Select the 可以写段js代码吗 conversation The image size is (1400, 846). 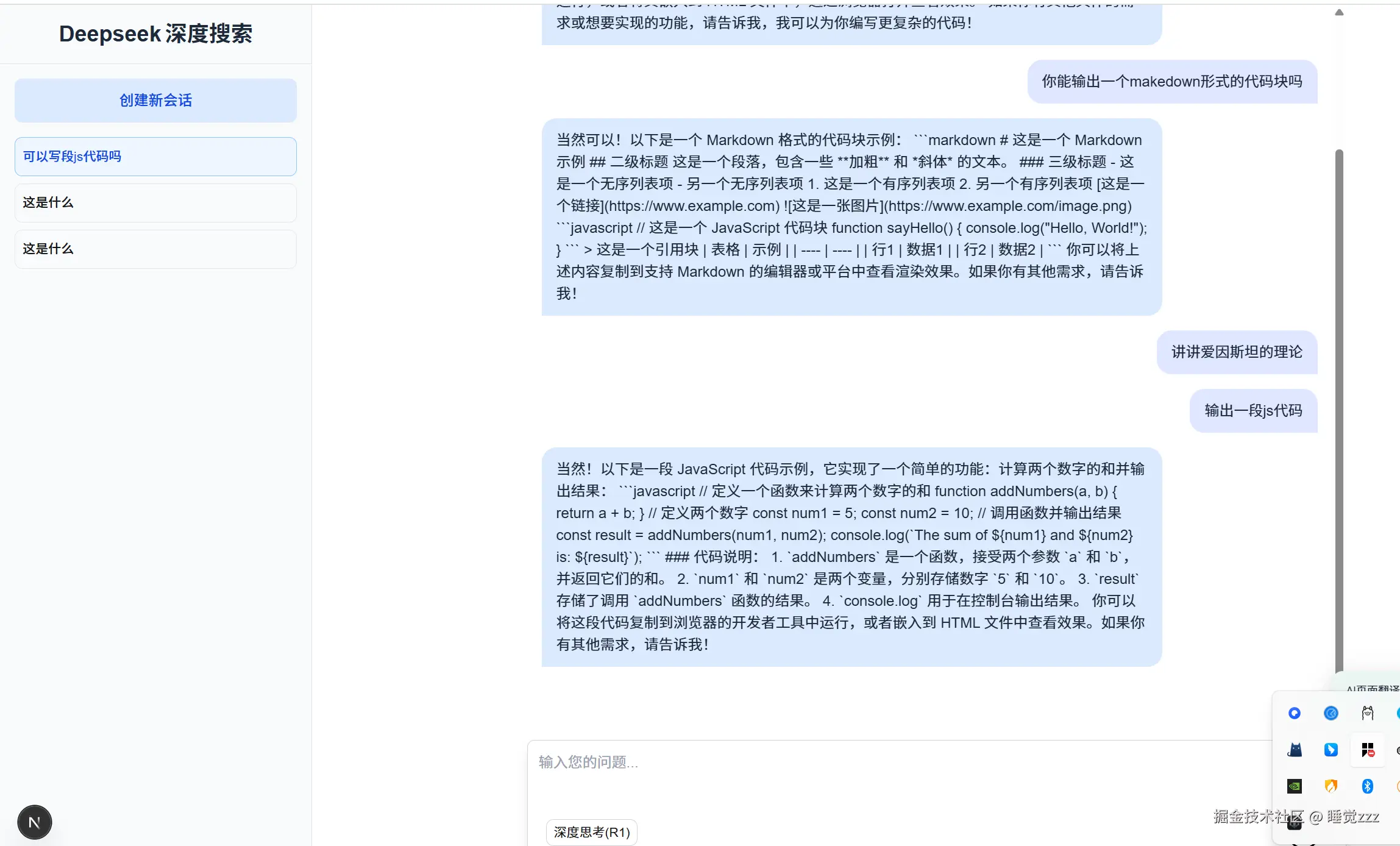pyautogui.click(x=155, y=157)
